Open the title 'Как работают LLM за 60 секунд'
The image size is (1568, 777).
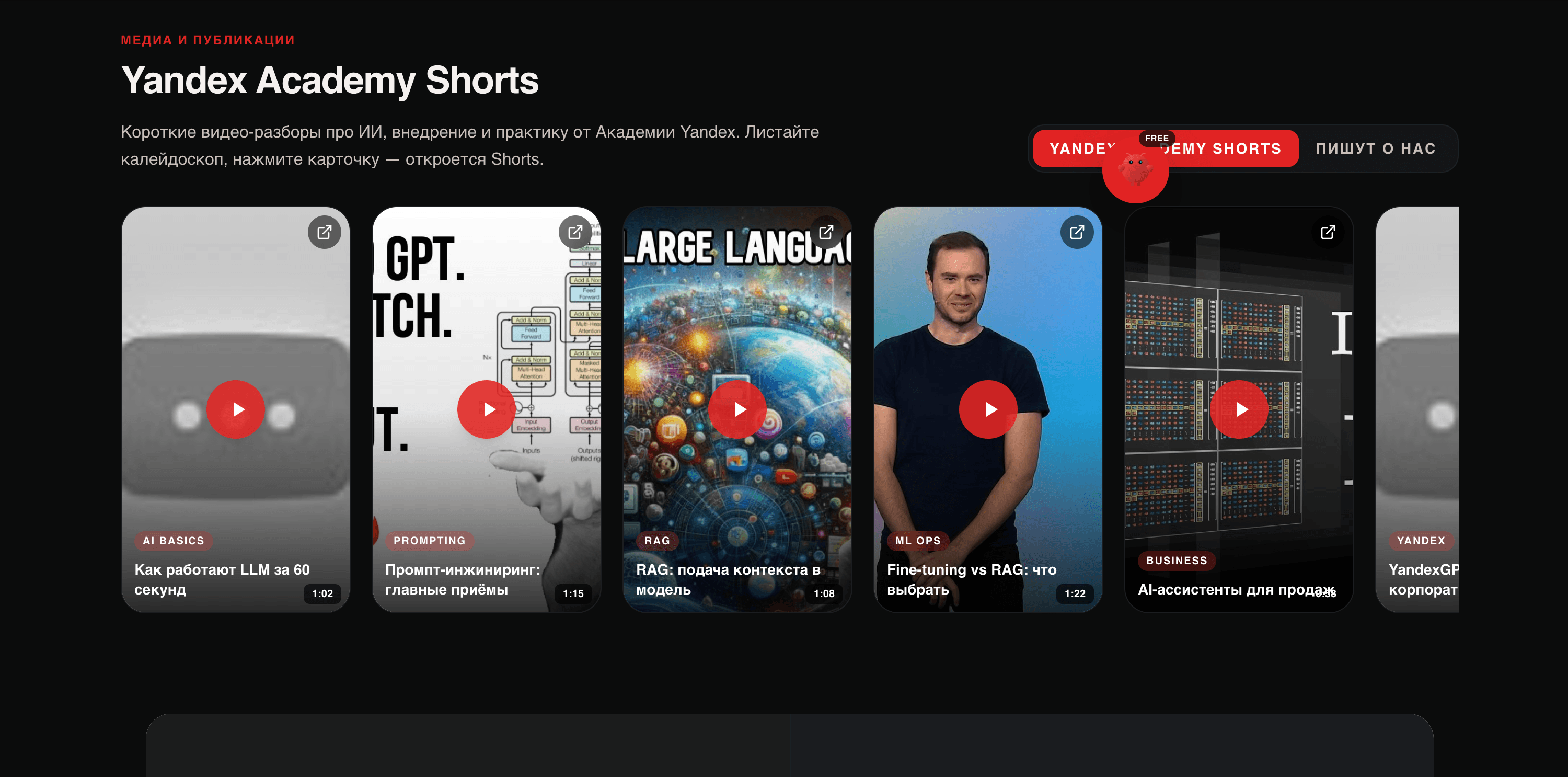pyautogui.click(x=222, y=579)
